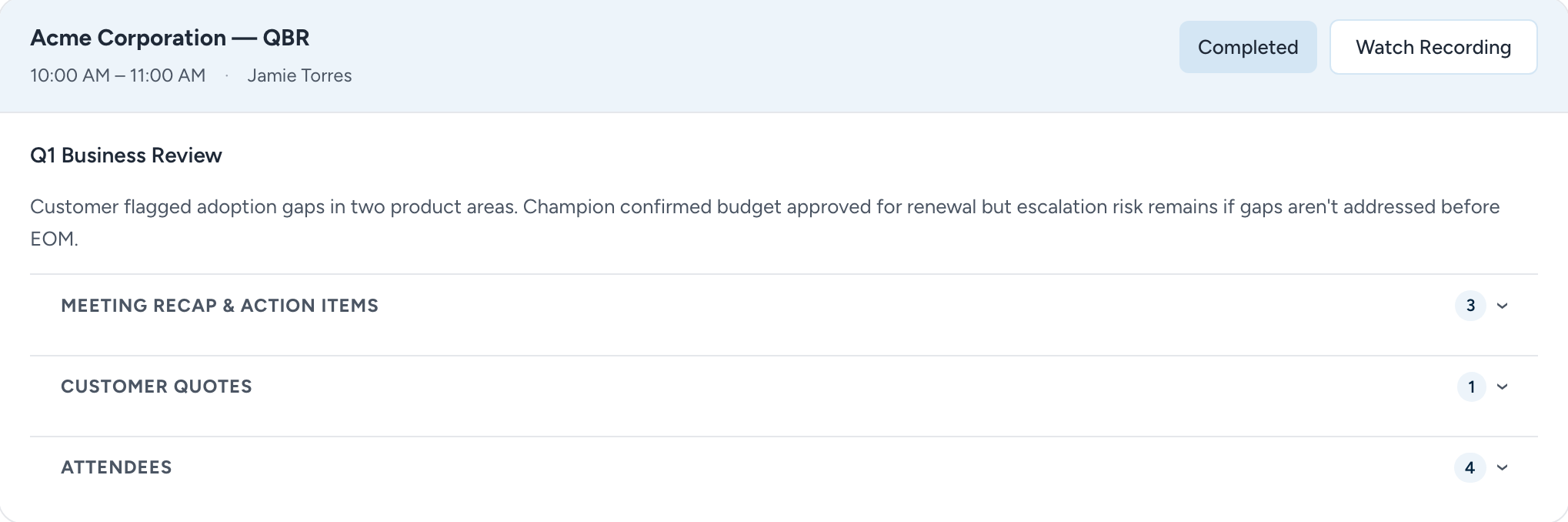Click the chevron arrow beside Customer Quotes
The height and width of the screenshot is (522, 1568).
(1502, 386)
